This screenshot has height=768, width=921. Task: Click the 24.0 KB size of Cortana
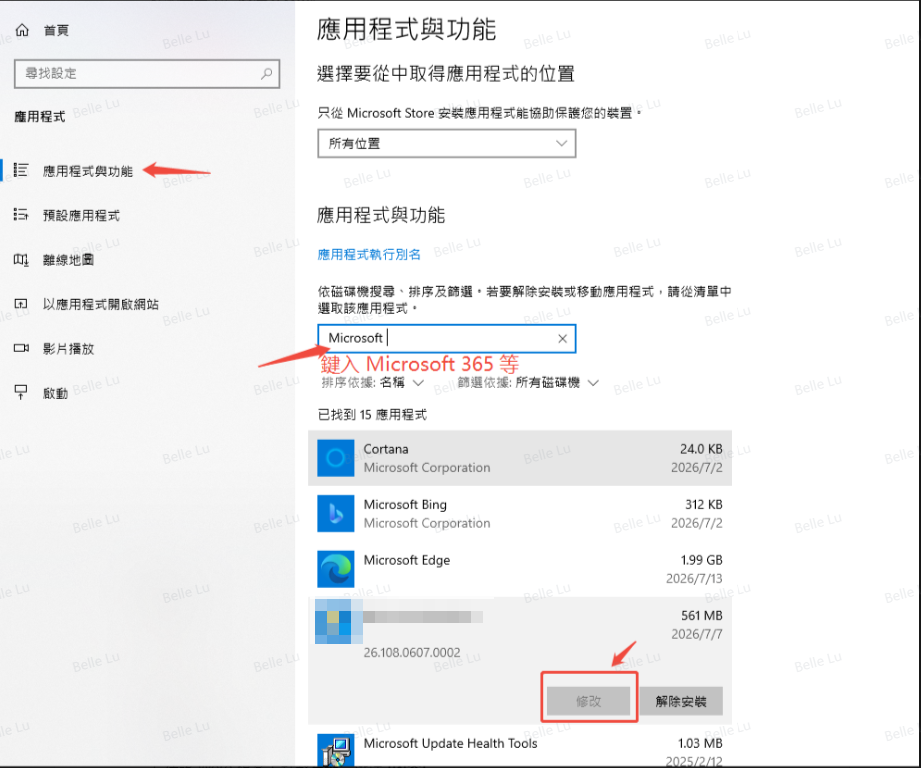(701, 449)
